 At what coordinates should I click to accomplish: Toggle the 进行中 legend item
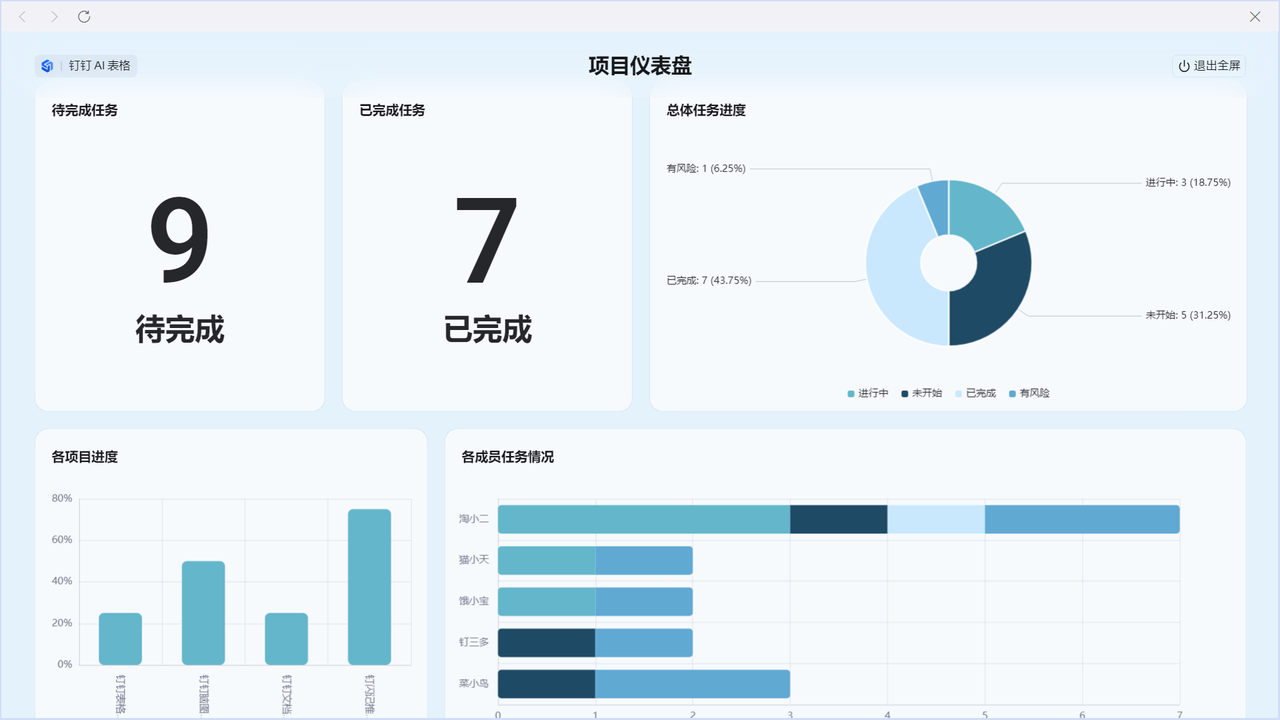(x=867, y=393)
